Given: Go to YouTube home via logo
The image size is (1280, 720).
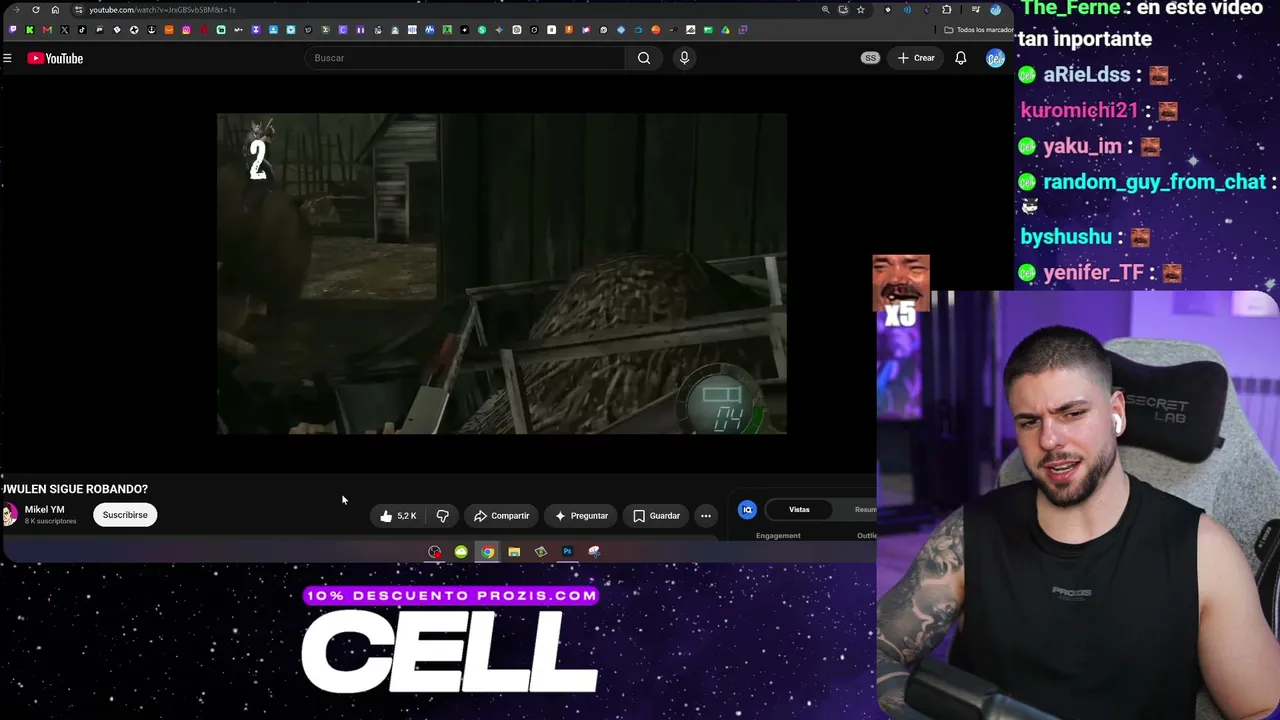Looking at the screenshot, I should (x=55, y=58).
